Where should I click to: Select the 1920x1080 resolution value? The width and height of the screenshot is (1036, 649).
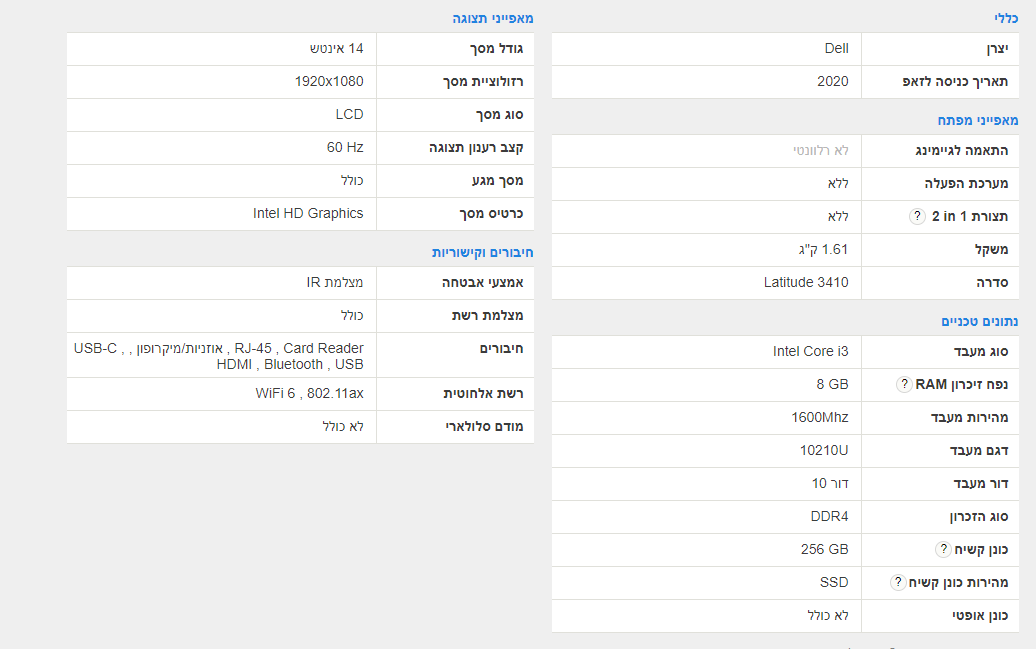[x=329, y=81]
